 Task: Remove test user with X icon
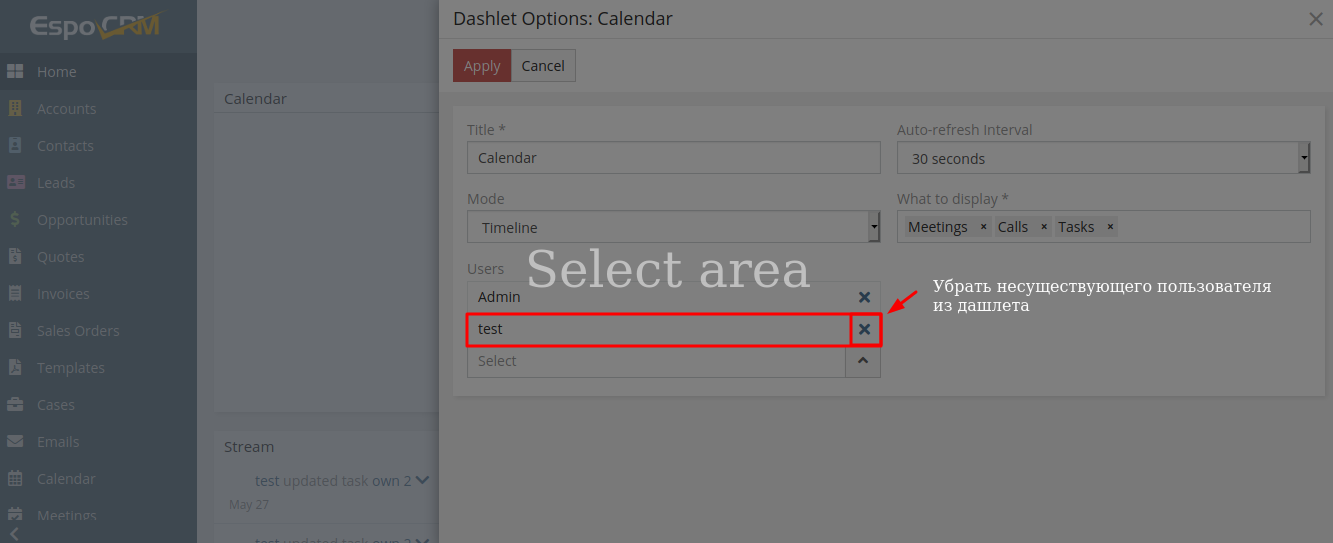click(x=864, y=329)
